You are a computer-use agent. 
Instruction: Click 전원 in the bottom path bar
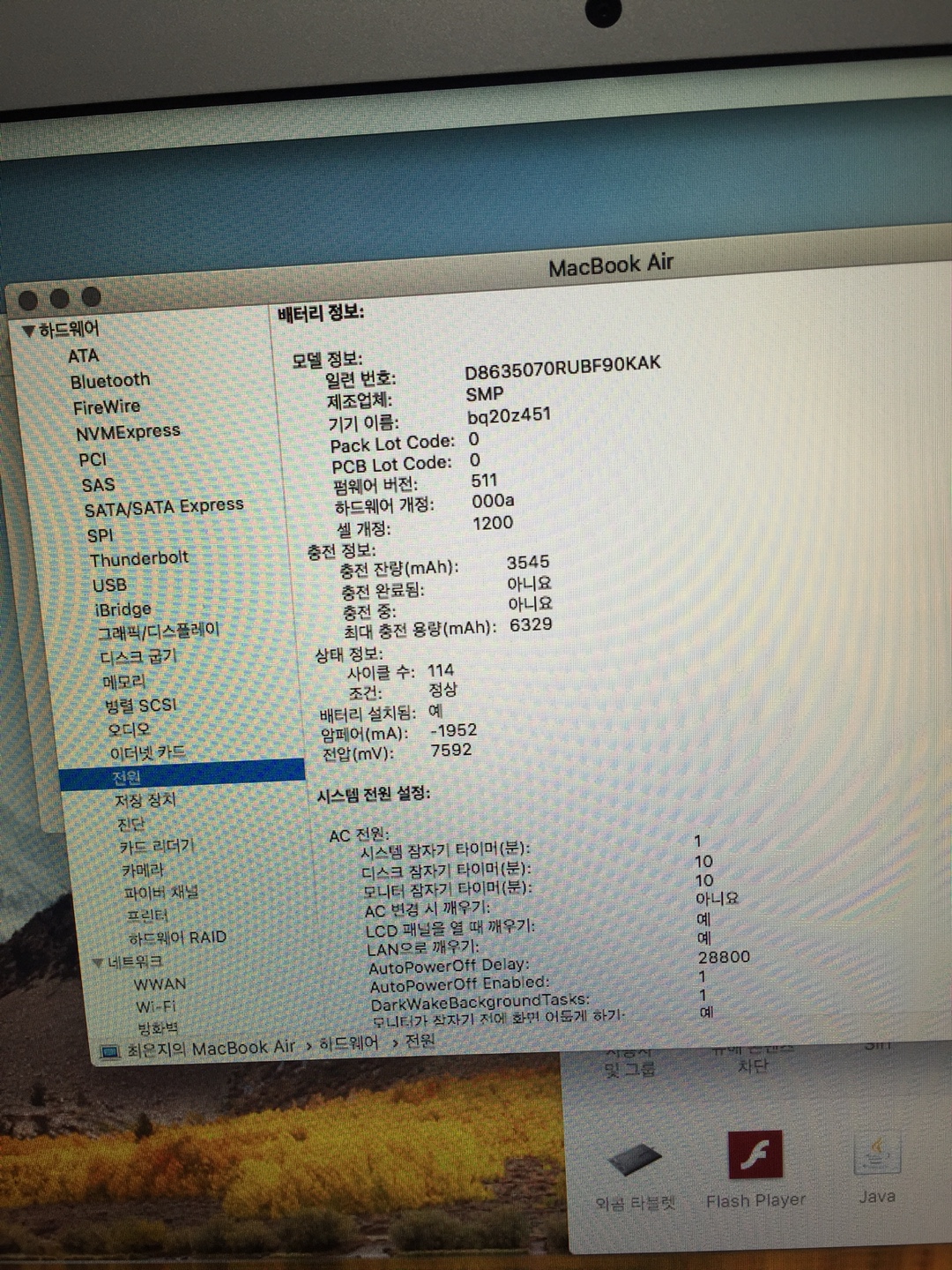click(x=420, y=1041)
